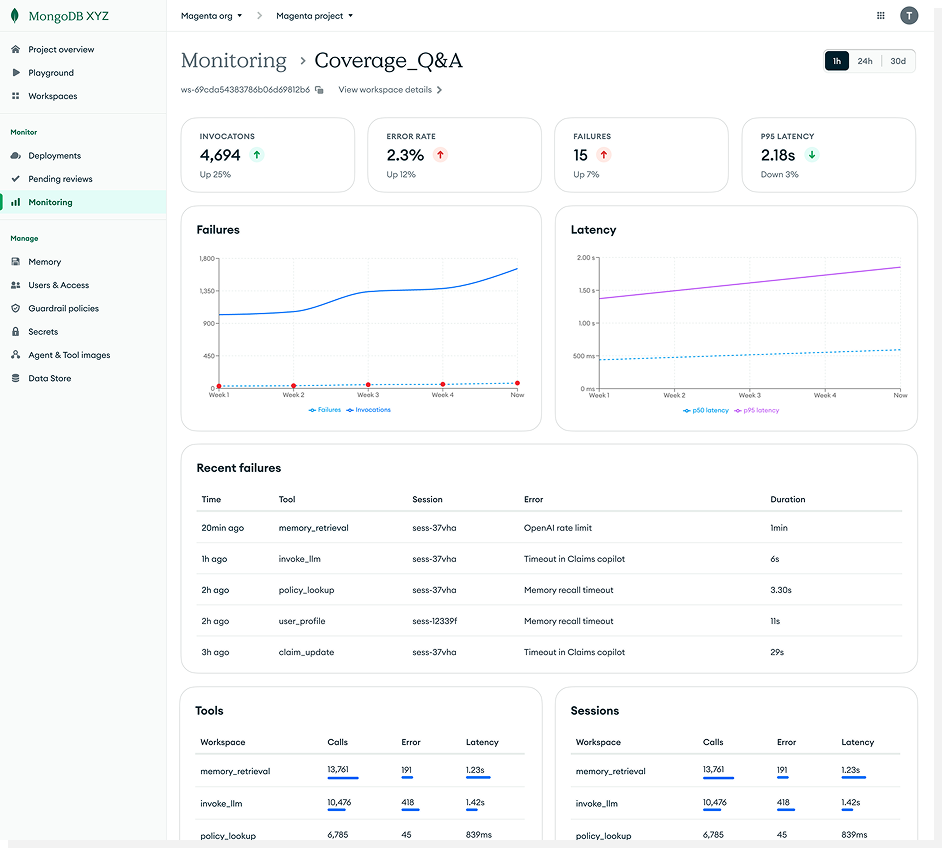
Task: Click the OpenAI rate limit error
Action: tap(558, 528)
